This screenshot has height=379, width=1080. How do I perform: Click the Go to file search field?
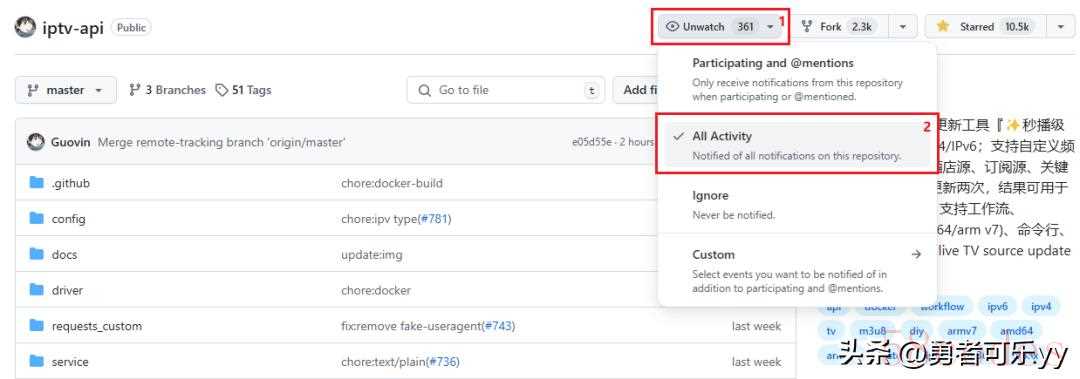tap(506, 90)
